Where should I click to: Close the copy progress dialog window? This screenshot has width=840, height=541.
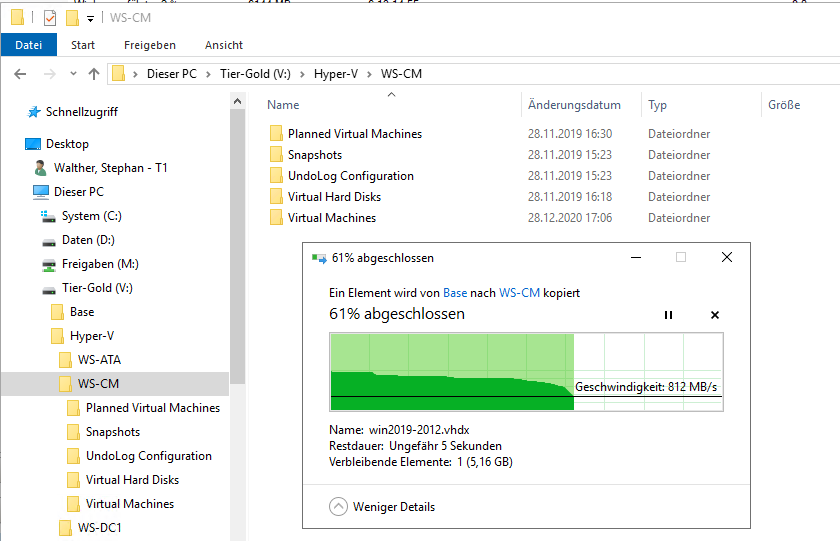(x=726, y=258)
